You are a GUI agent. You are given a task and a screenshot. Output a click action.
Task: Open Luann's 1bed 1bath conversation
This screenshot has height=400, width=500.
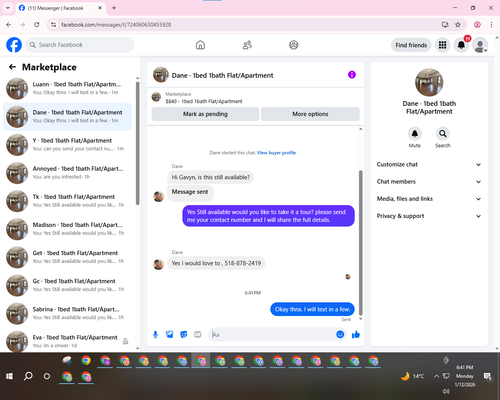67,88
